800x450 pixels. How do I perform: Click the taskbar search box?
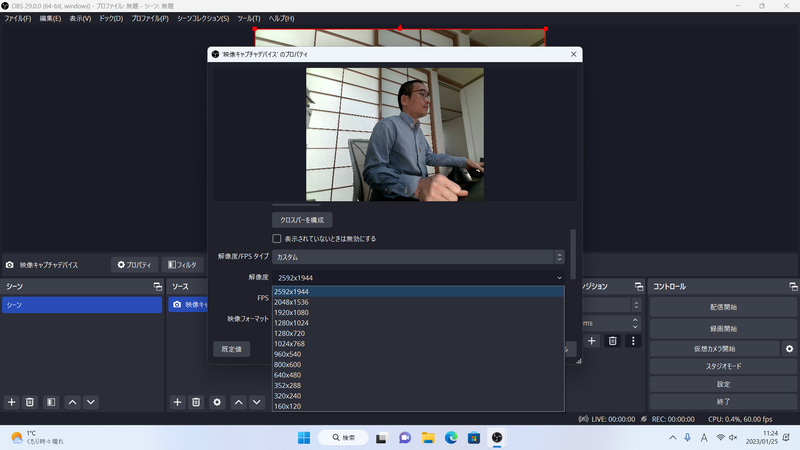click(343, 438)
